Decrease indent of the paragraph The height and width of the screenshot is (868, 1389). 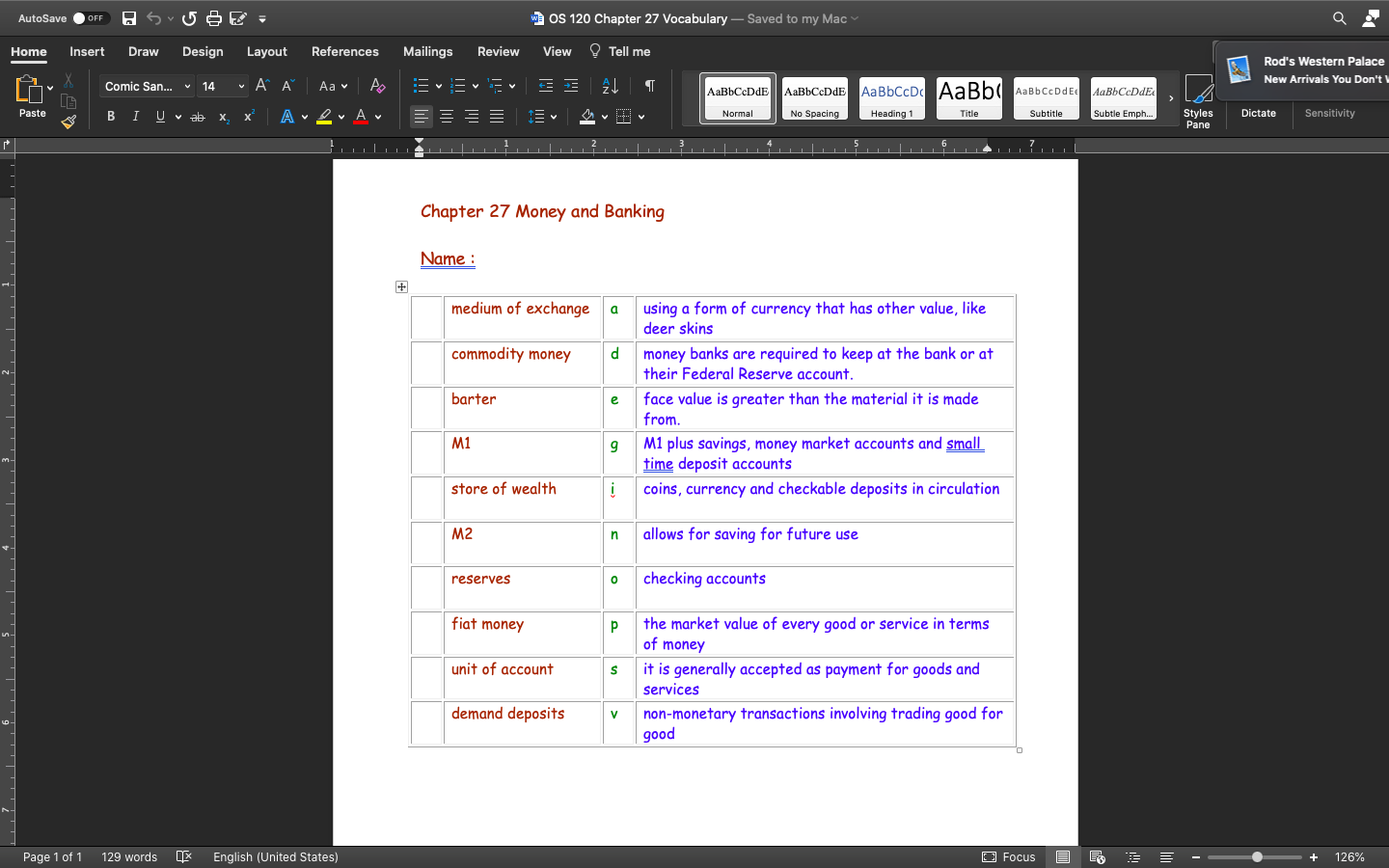546,86
